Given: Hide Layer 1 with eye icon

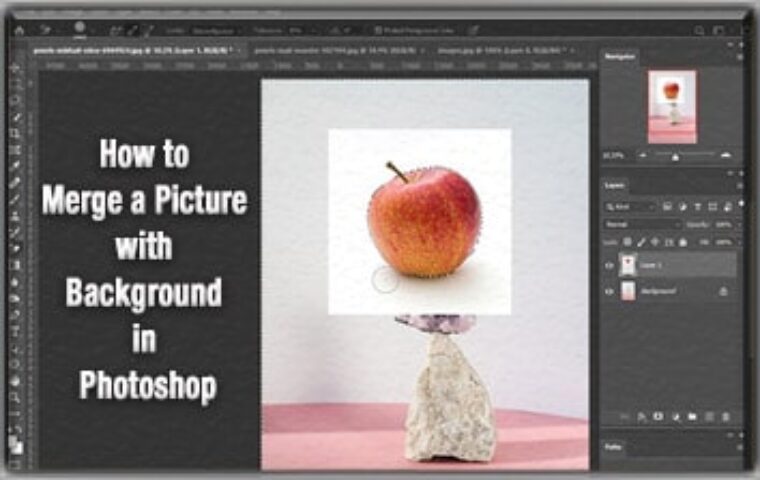Looking at the screenshot, I should coord(610,265).
